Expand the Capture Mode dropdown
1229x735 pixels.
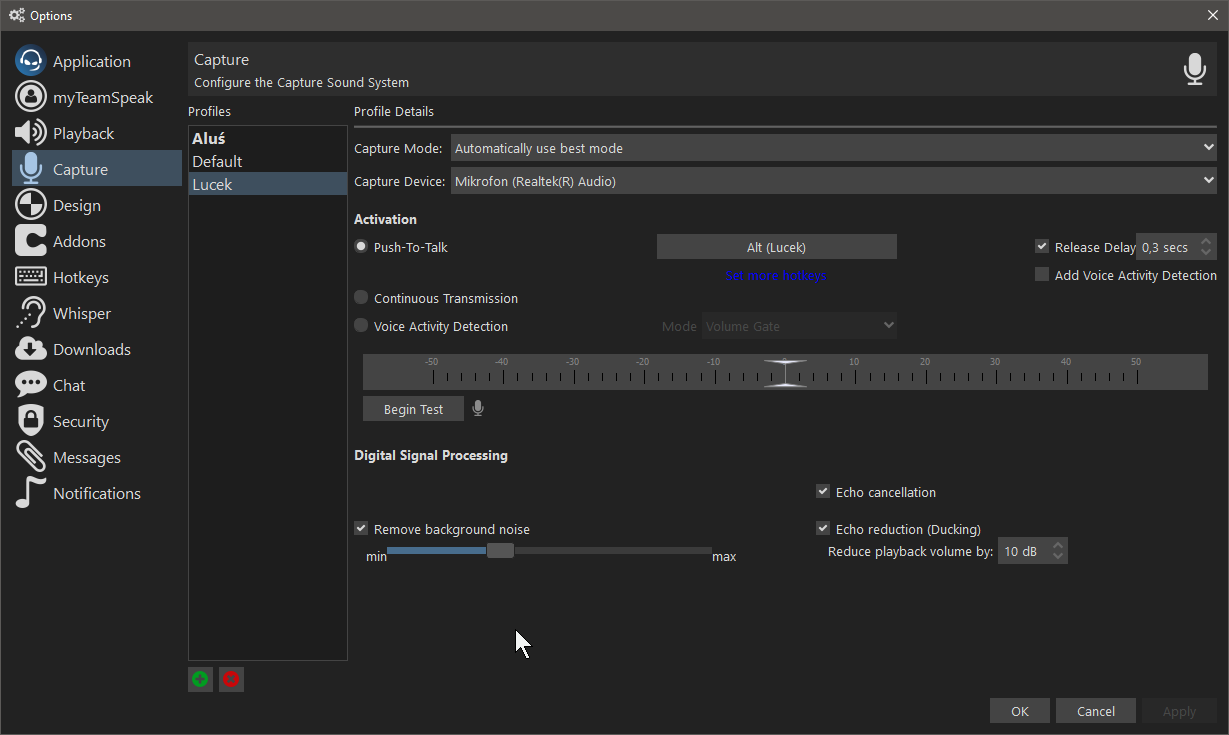pyautogui.click(x=833, y=148)
